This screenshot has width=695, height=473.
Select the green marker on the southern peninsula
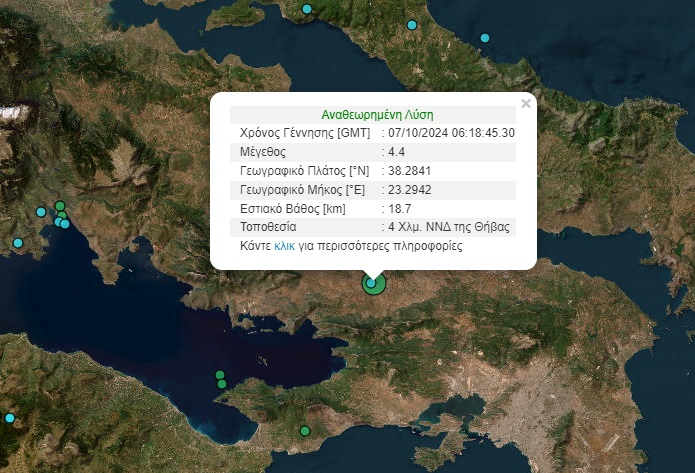[x=305, y=431]
